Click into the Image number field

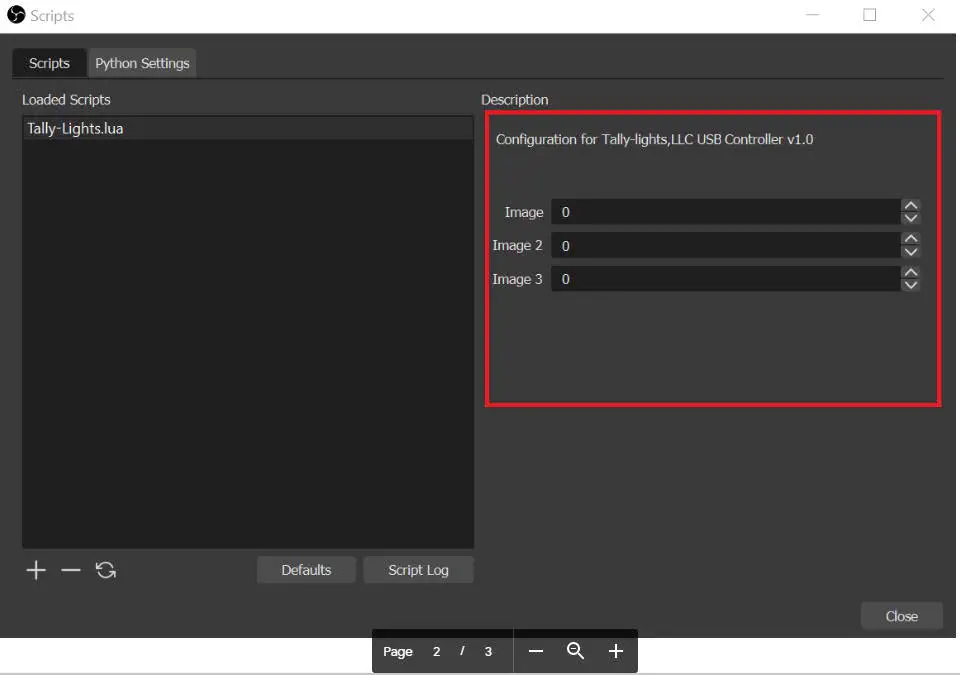(726, 212)
